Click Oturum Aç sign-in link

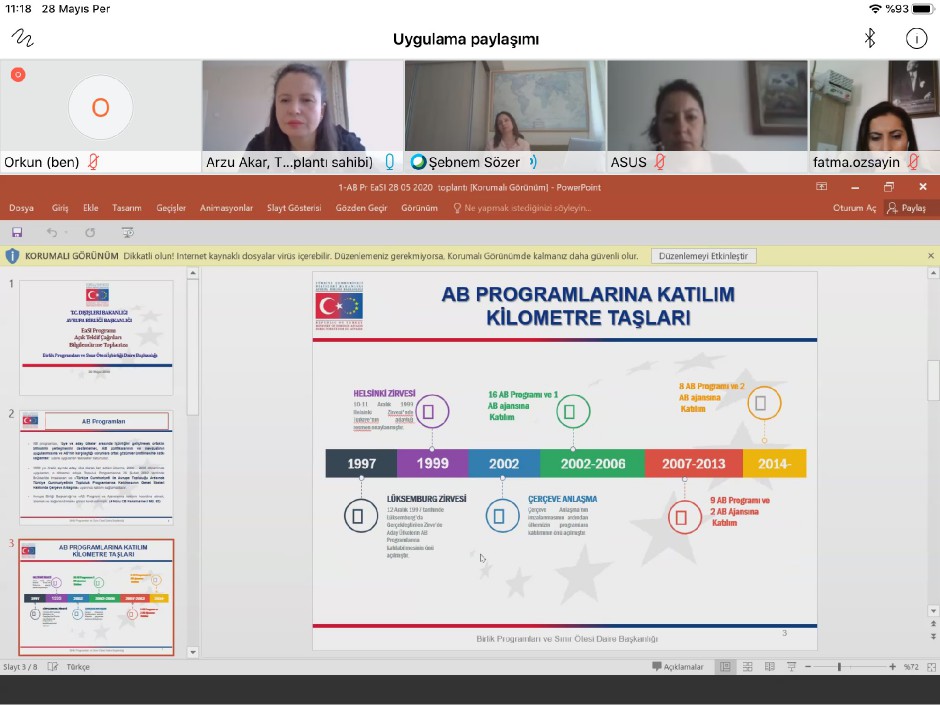point(854,208)
